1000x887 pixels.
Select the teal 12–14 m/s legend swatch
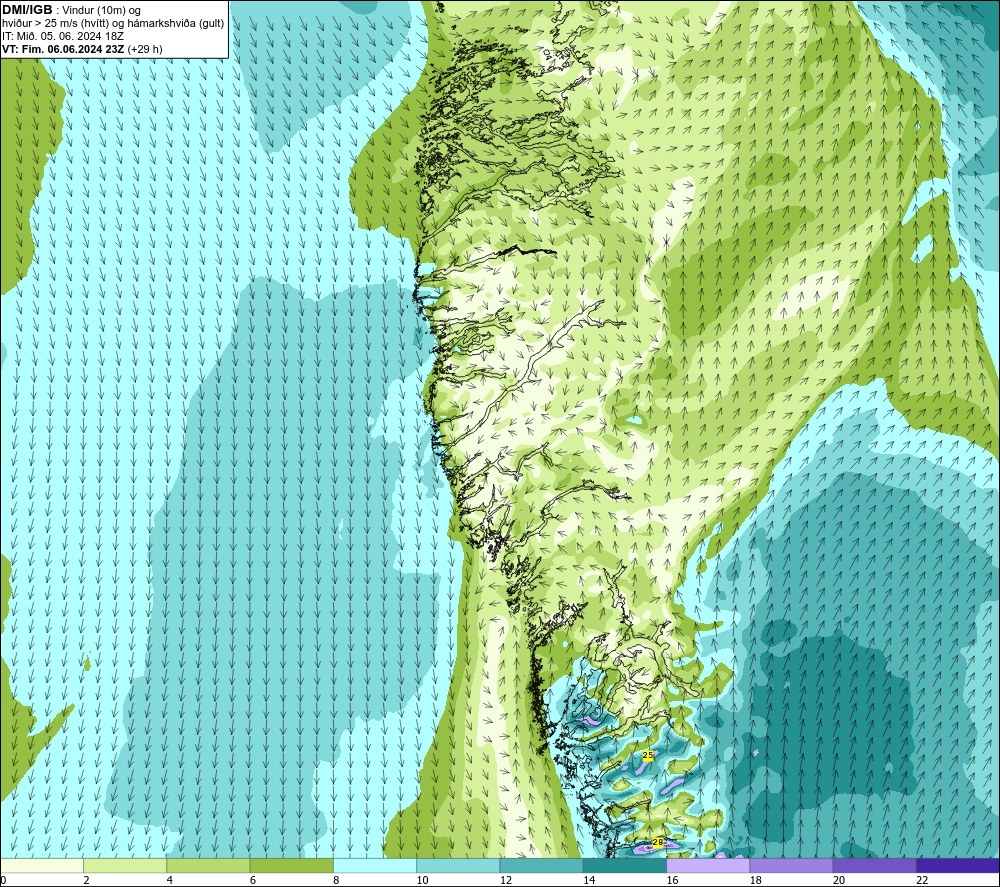coord(541,865)
